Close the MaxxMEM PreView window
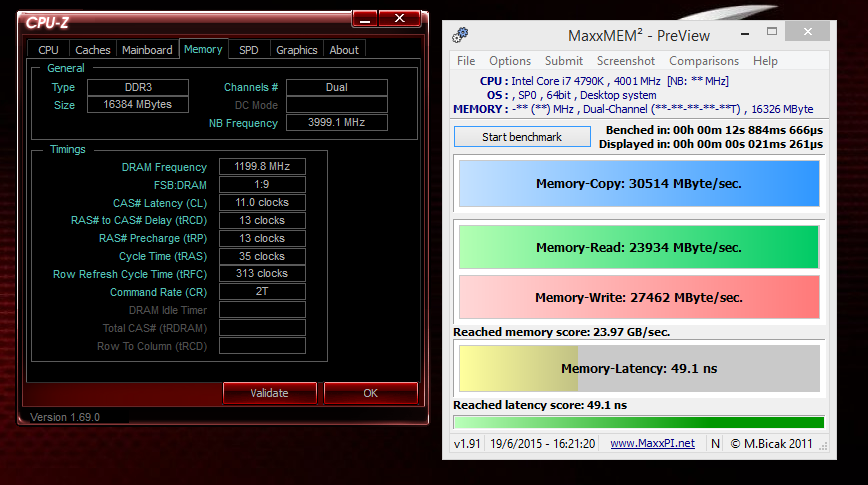 pos(808,32)
